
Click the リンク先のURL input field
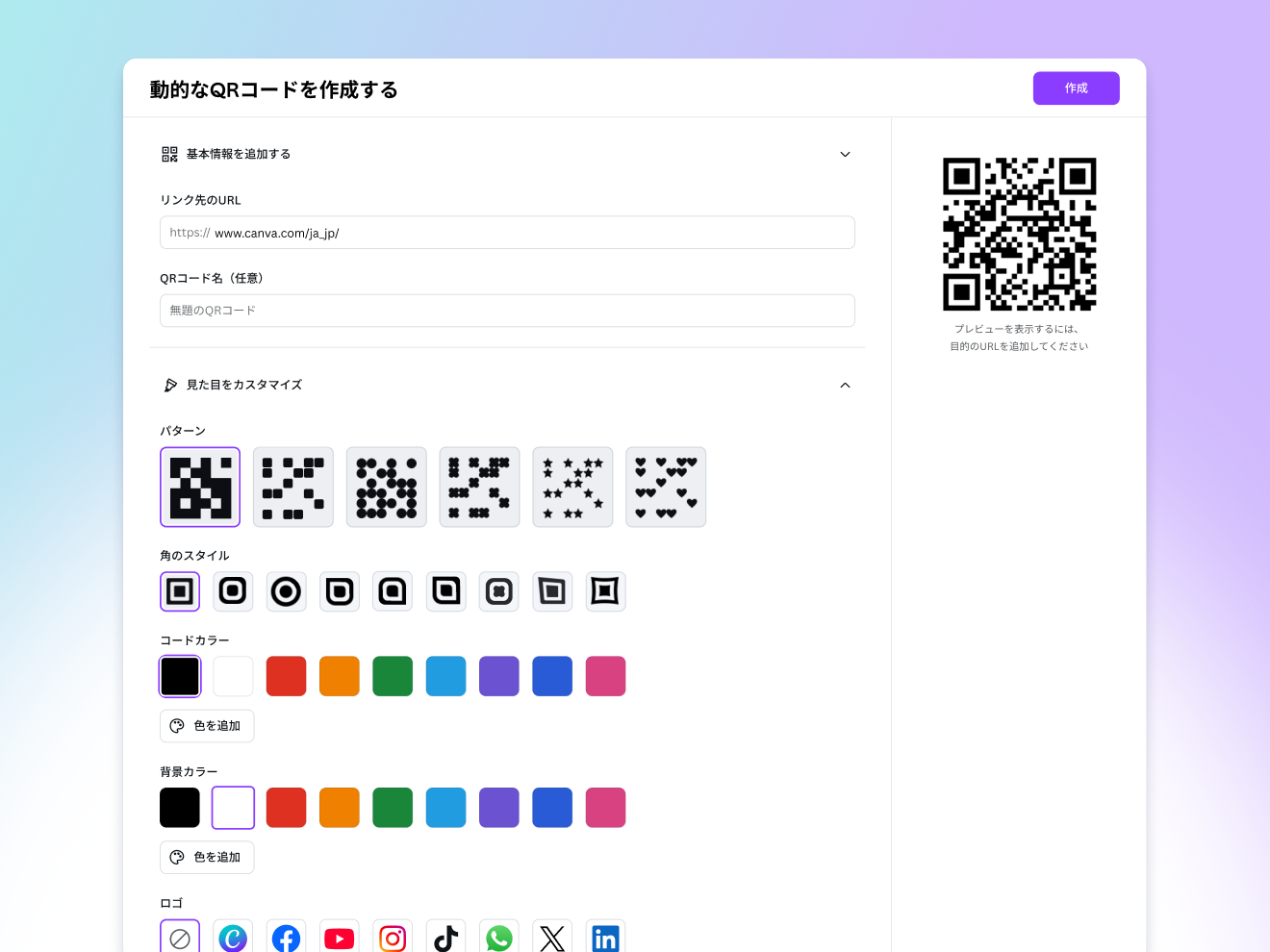tap(507, 233)
